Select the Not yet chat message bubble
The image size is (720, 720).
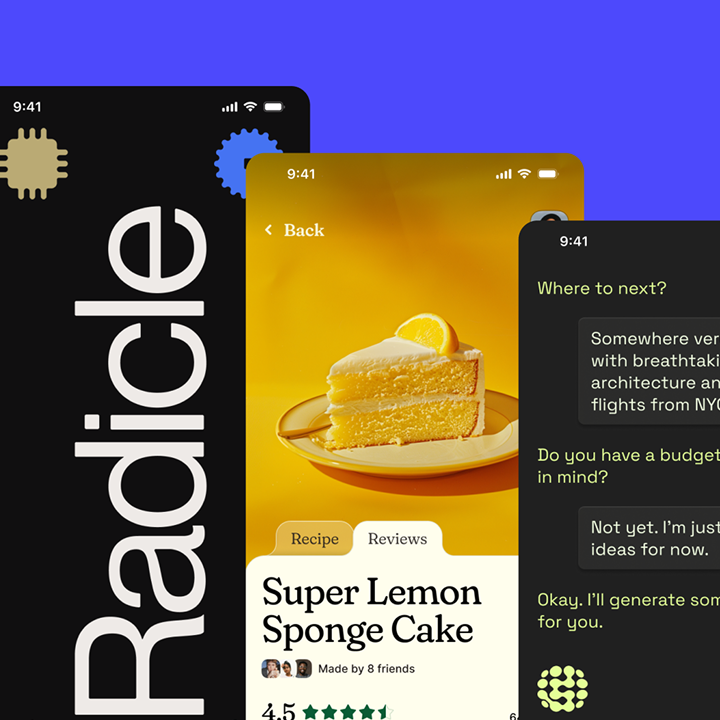coord(649,538)
